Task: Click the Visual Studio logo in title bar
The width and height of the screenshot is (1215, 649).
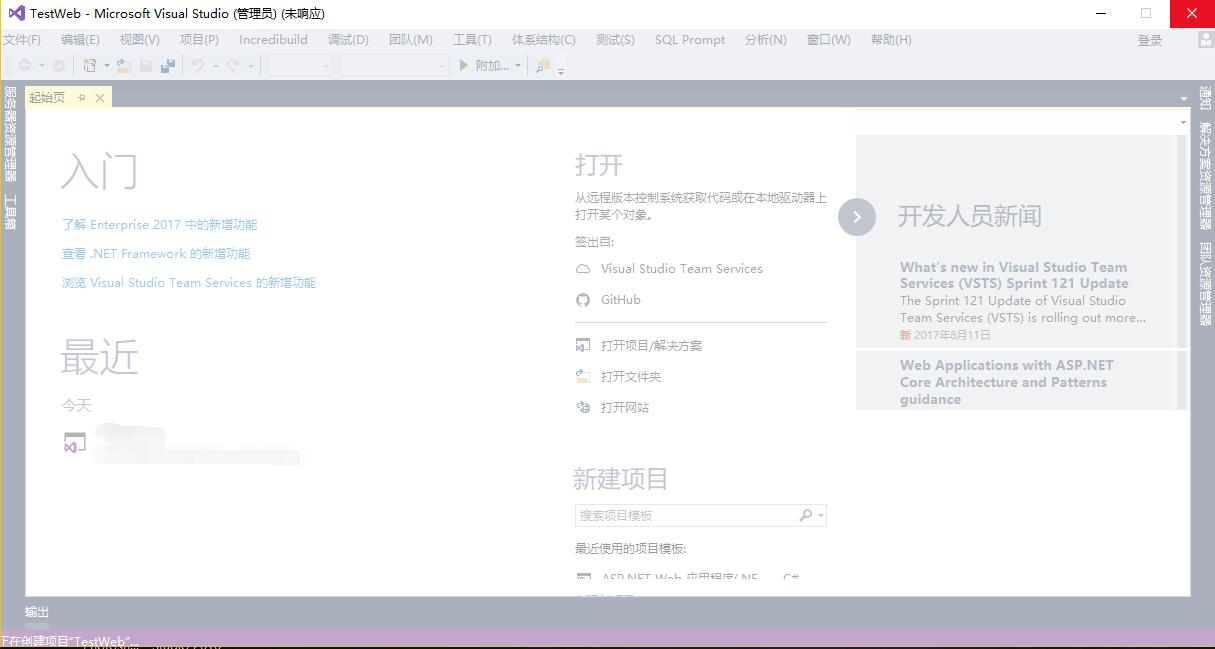Action: coord(16,13)
